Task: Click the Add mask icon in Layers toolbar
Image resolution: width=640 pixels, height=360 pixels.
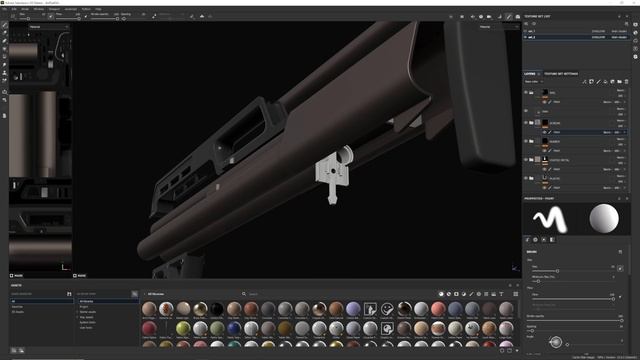Action: tap(591, 82)
